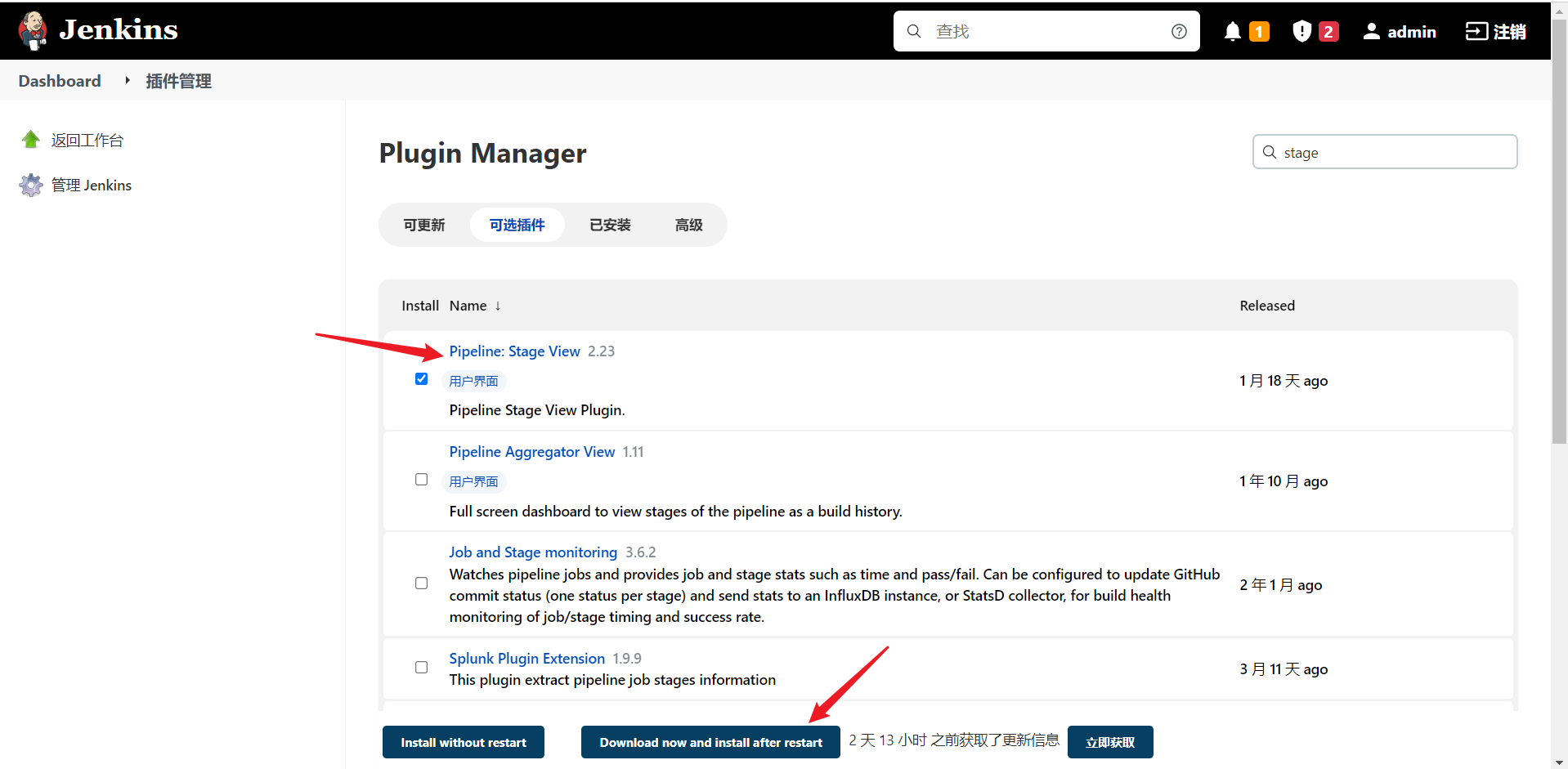This screenshot has height=769, width=1568.
Task: Open the security shield warning icon
Action: click(1301, 31)
